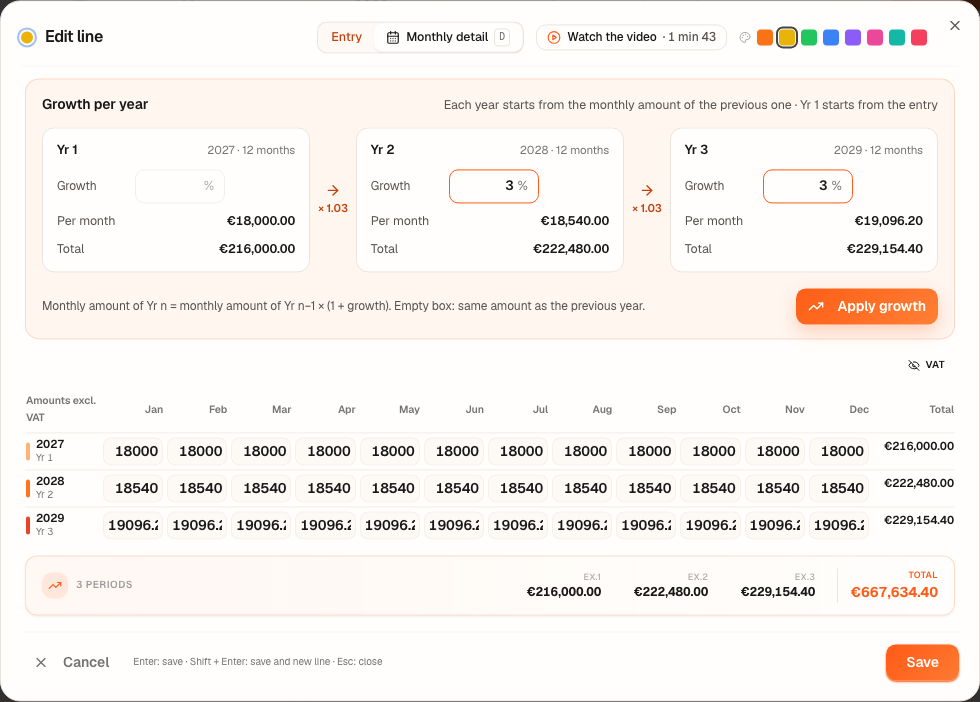The height and width of the screenshot is (702, 980).
Task: Pick the teal color swatch
Action: 897,38
